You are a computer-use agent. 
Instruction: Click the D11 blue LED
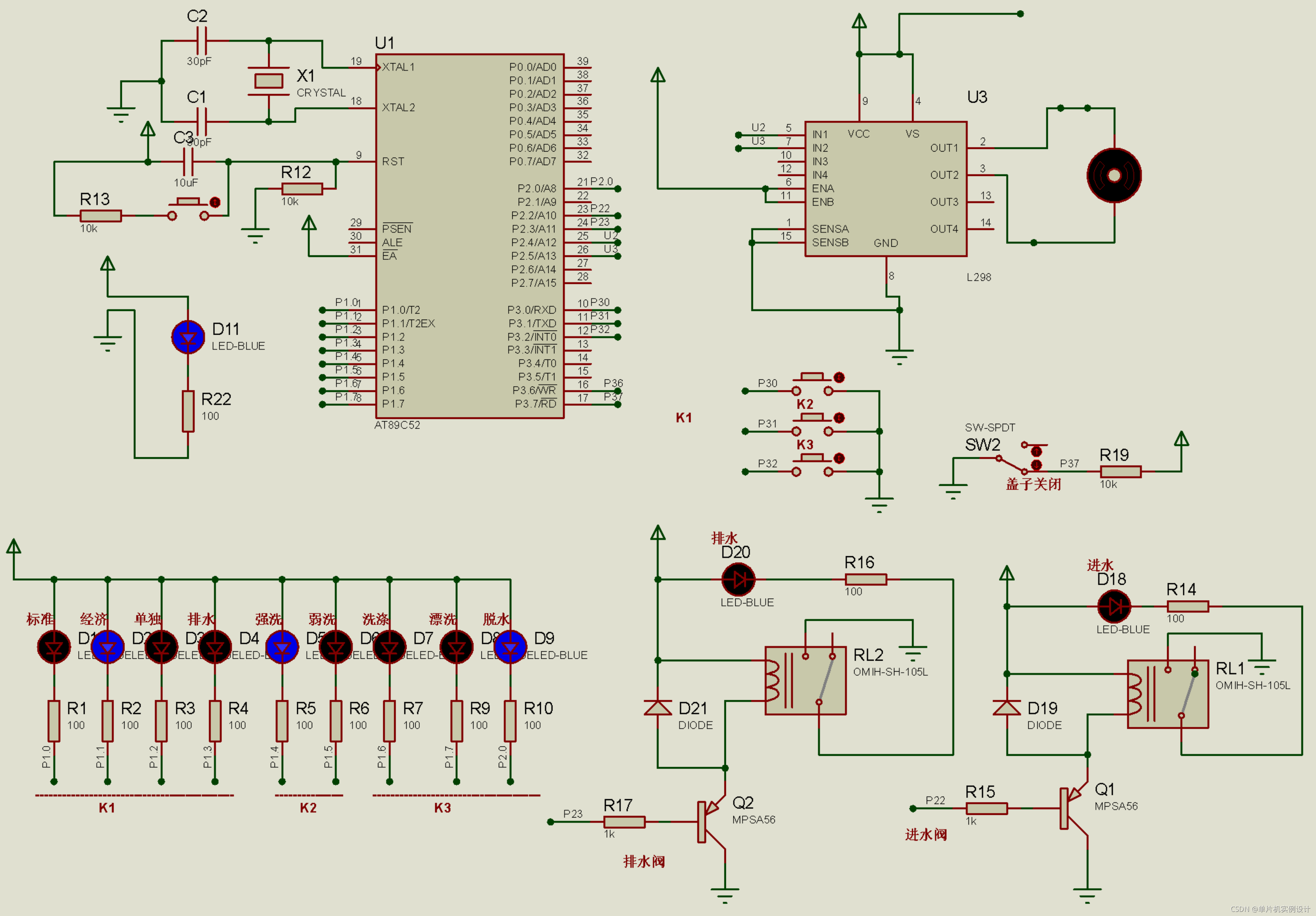[188, 338]
